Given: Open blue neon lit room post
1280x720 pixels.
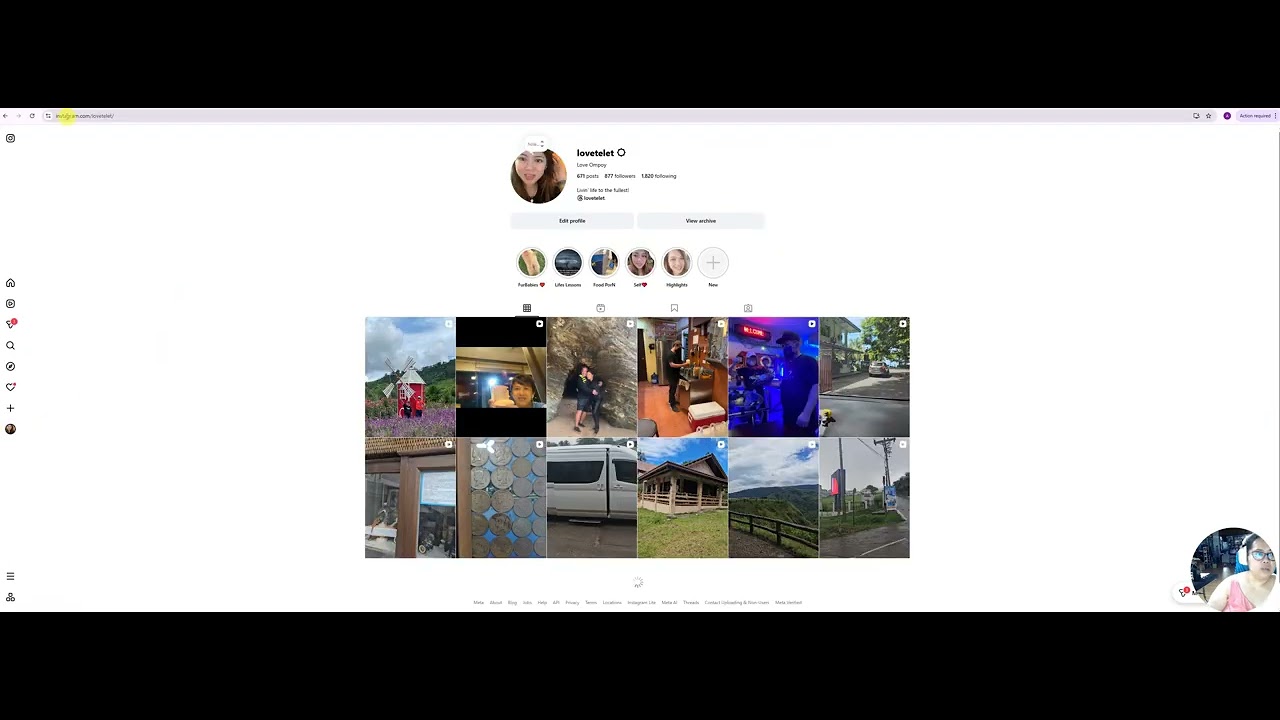Looking at the screenshot, I should [x=773, y=377].
